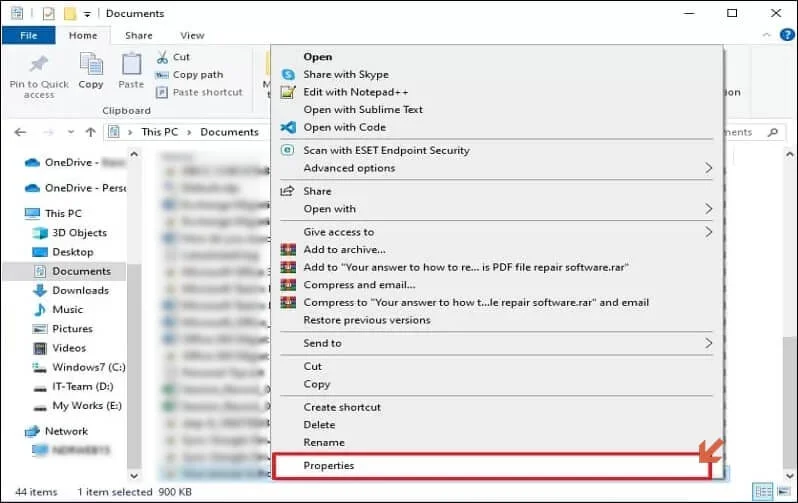Switch to details view icon in status bar

pos(763,491)
